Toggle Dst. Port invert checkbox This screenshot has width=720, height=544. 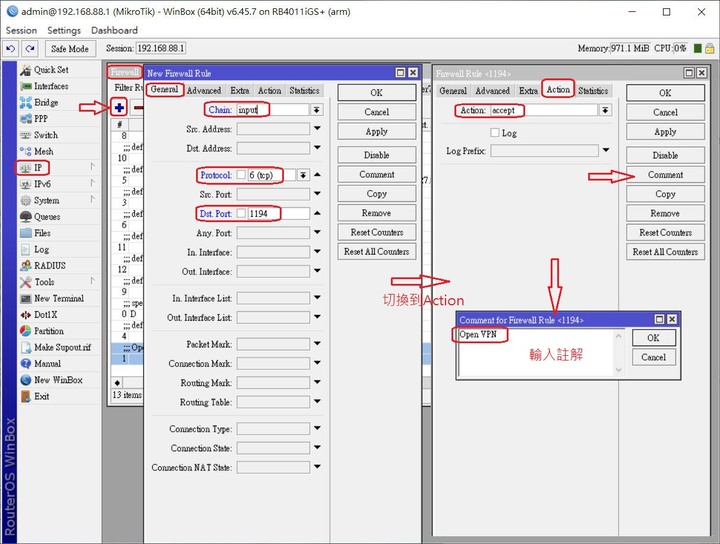point(241,213)
